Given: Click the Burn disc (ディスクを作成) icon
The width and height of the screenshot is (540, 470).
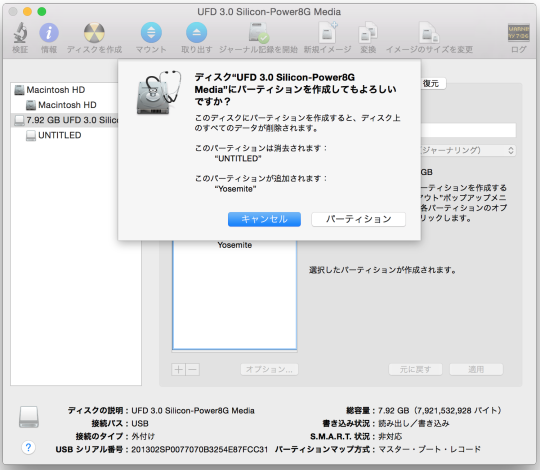Looking at the screenshot, I should (94, 33).
